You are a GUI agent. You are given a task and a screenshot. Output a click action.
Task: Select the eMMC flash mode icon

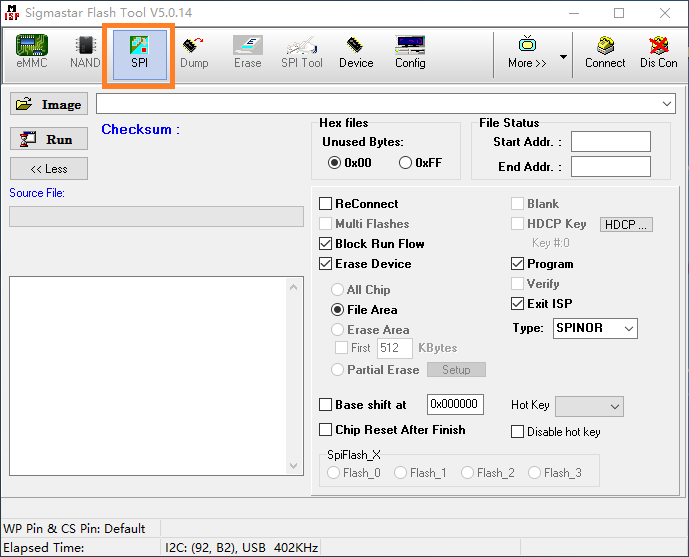point(31,52)
